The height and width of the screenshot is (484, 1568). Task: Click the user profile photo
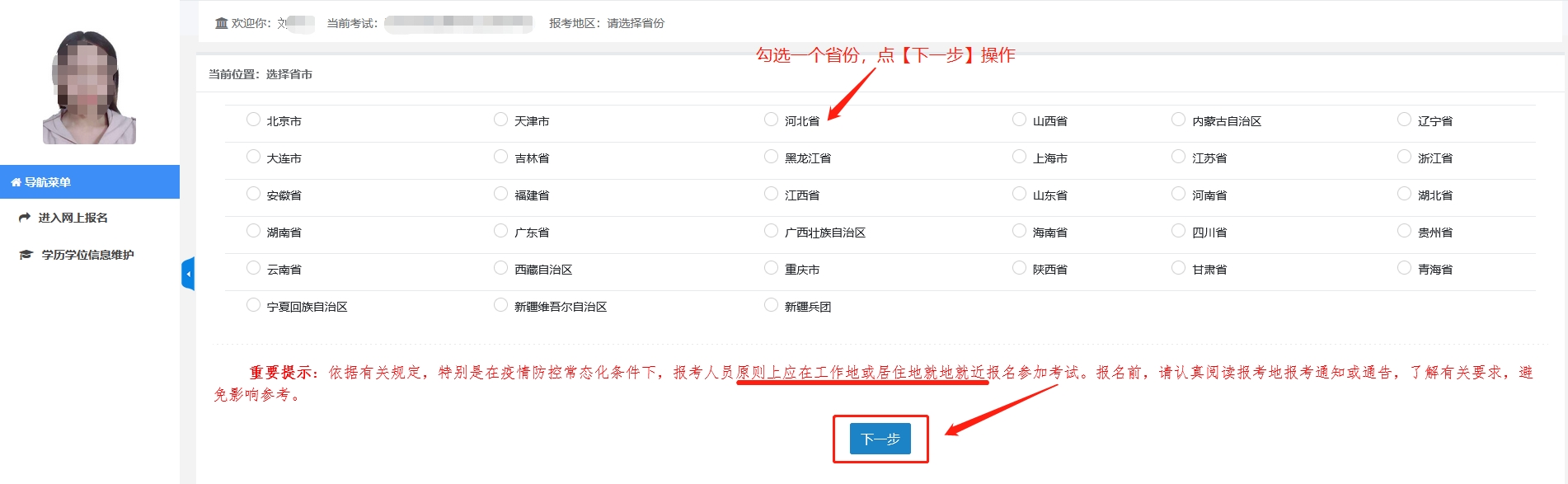[x=89, y=87]
